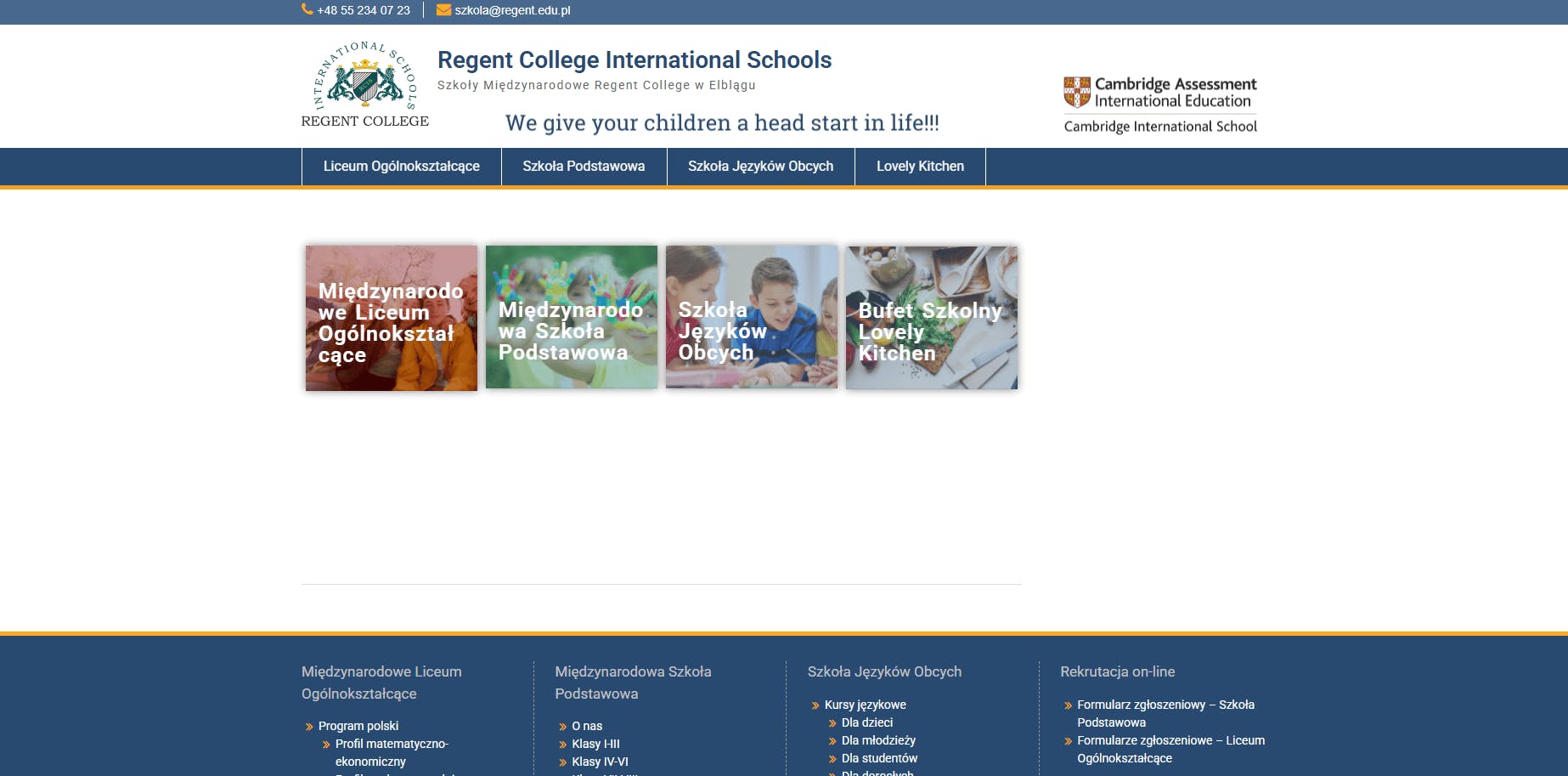Open the Szkoła Podstawowa navigation item
1568x776 pixels.
coord(583,167)
